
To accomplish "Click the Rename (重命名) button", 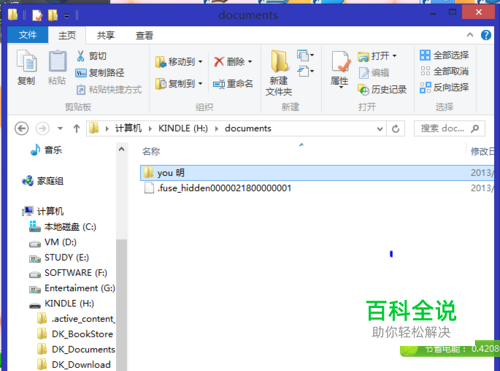I will tap(233, 84).
